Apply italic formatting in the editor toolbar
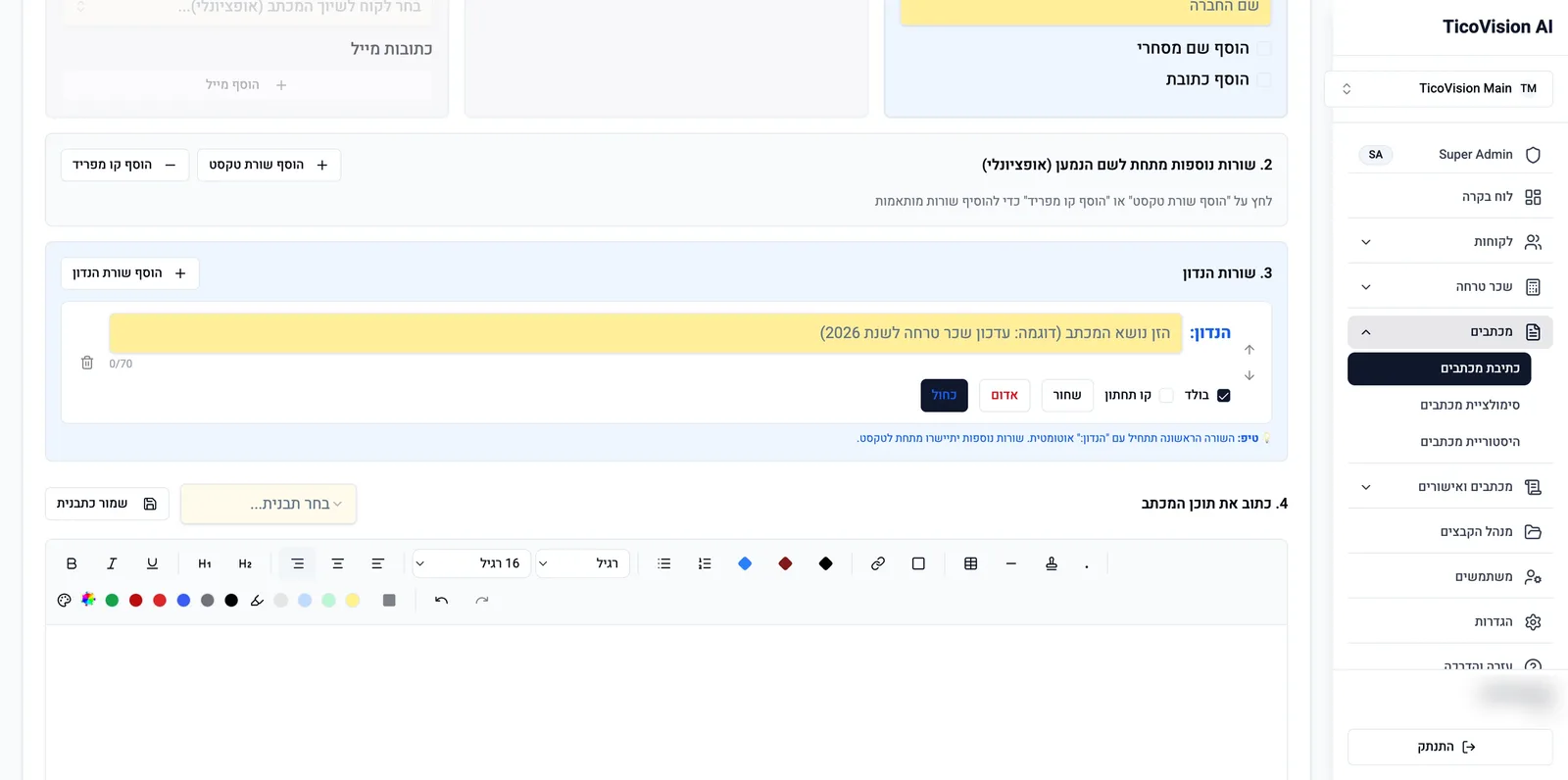 112,563
